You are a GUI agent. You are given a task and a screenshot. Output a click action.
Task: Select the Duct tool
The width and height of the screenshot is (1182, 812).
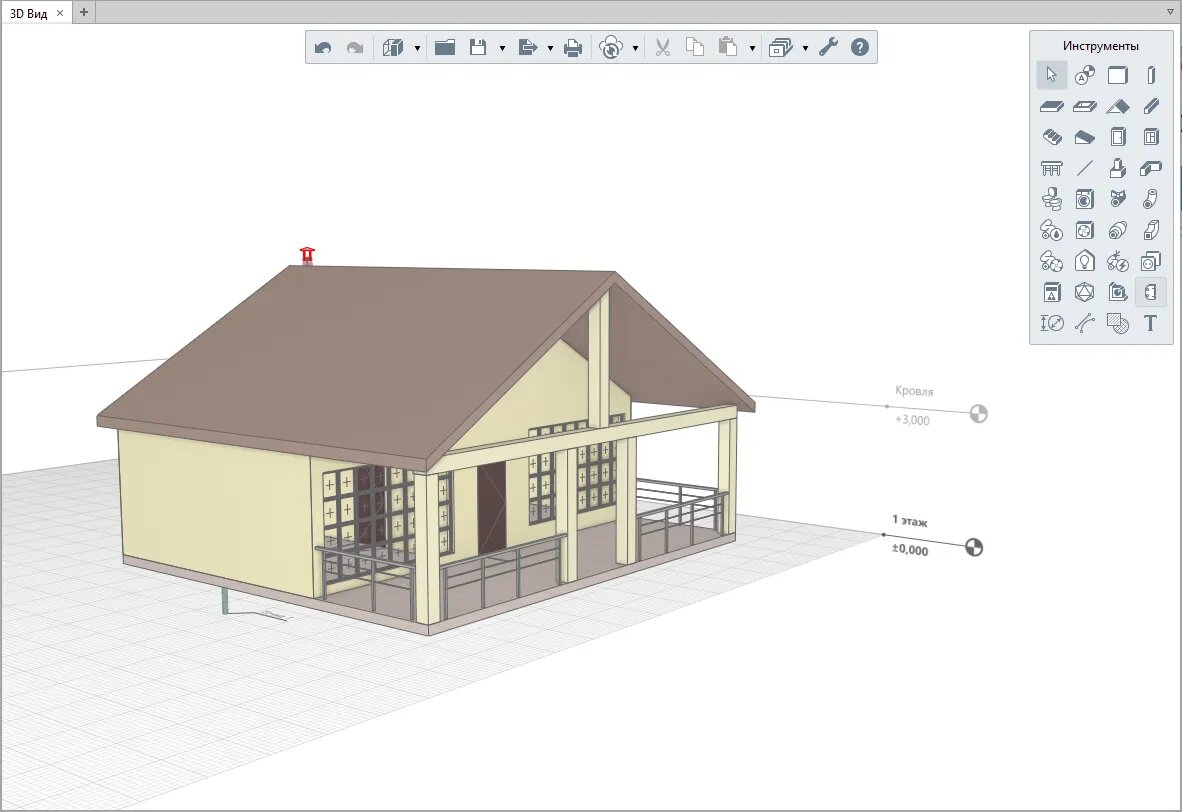pyautogui.click(x=1151, y=230)
